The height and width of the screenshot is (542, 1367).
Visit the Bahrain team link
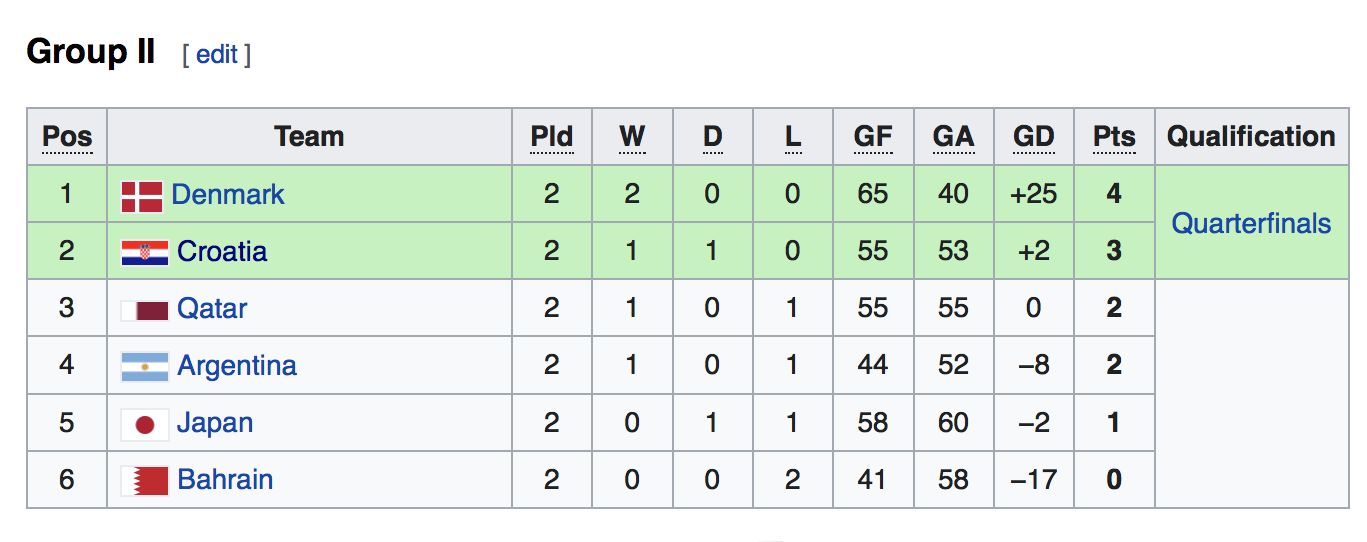[225, 479]
